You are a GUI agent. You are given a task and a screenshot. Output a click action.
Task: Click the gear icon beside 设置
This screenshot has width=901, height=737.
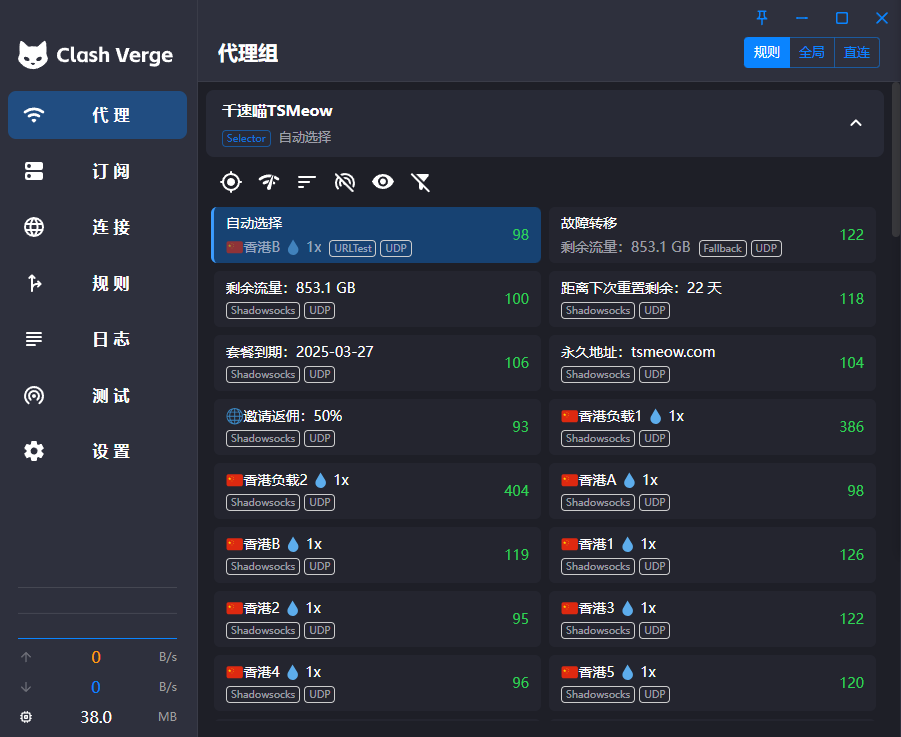[34, 451]
